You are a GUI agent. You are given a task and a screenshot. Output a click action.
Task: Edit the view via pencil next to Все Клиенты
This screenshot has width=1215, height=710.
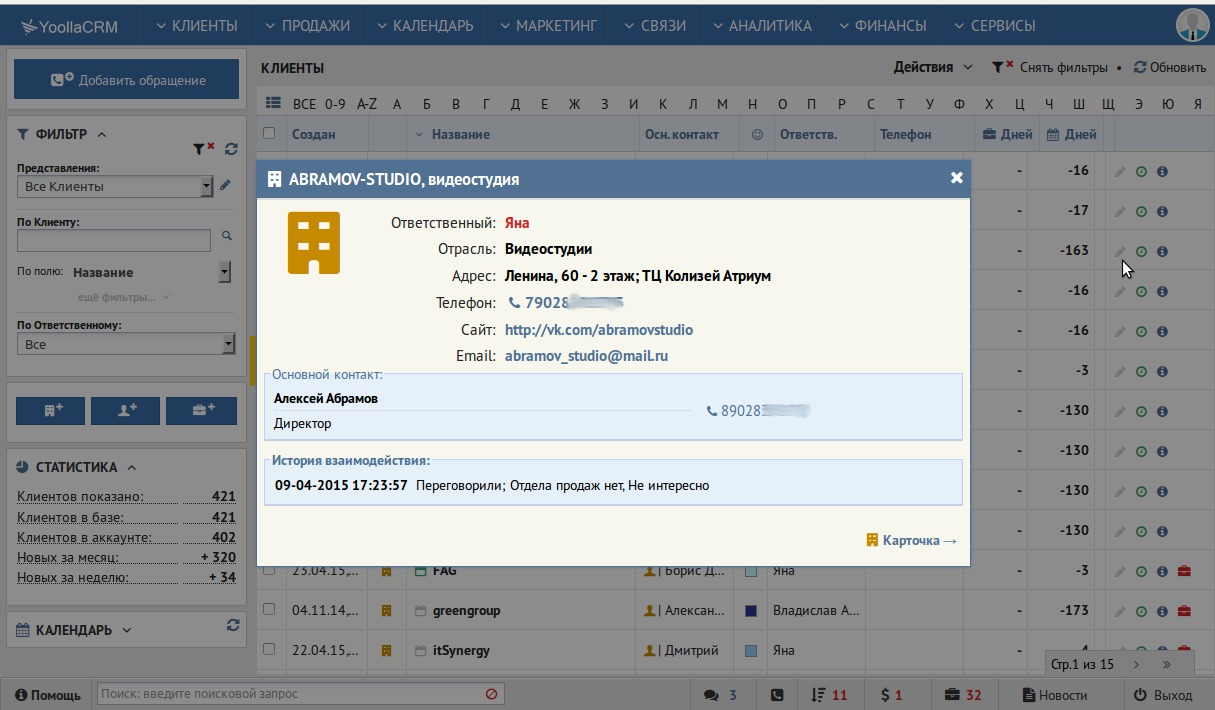[225, 185]
